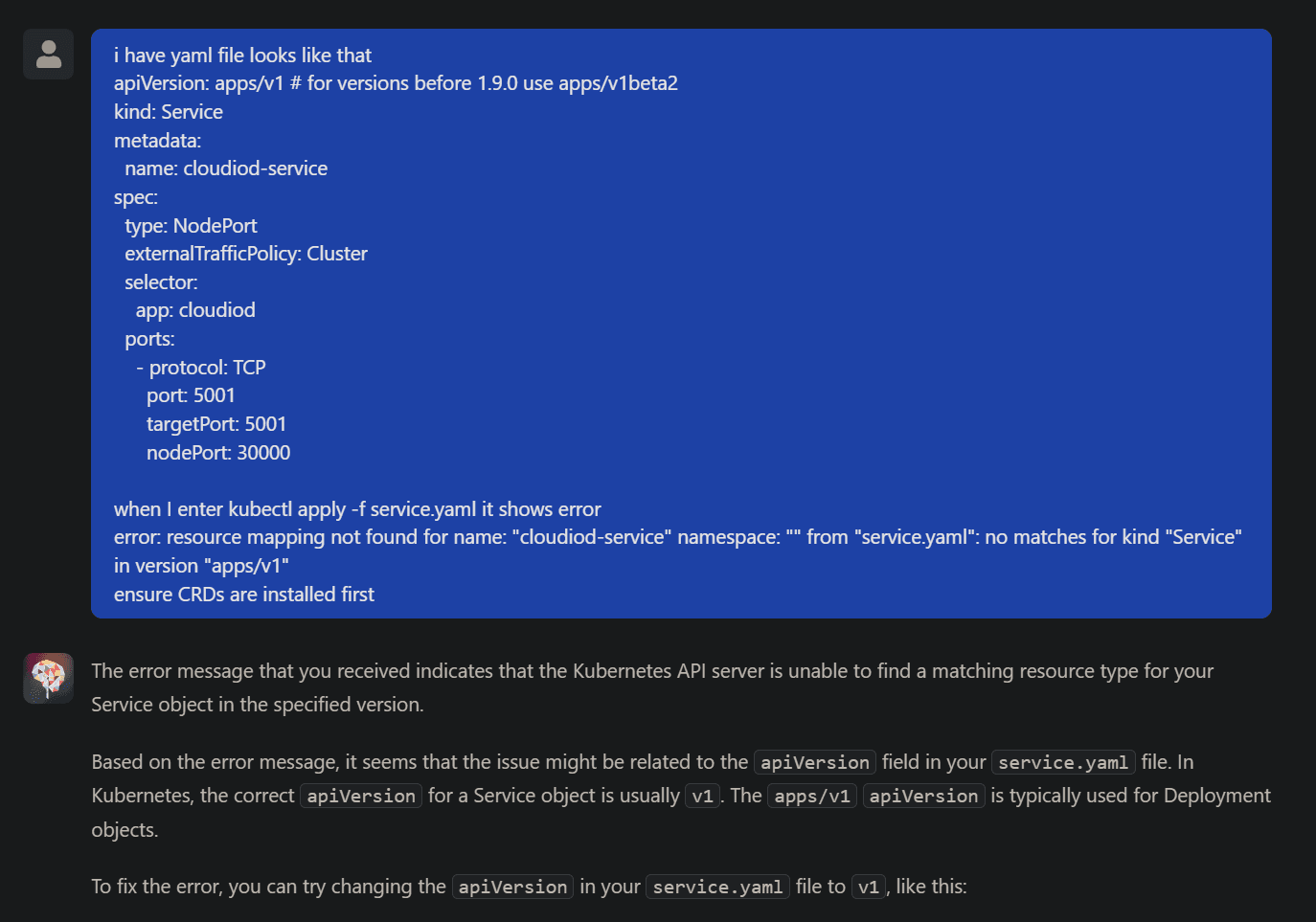This screenshot has width=1316, height=922.
Task: Click the 'when I enter kubectl apply' line
Action: click(x=357, y=509)
